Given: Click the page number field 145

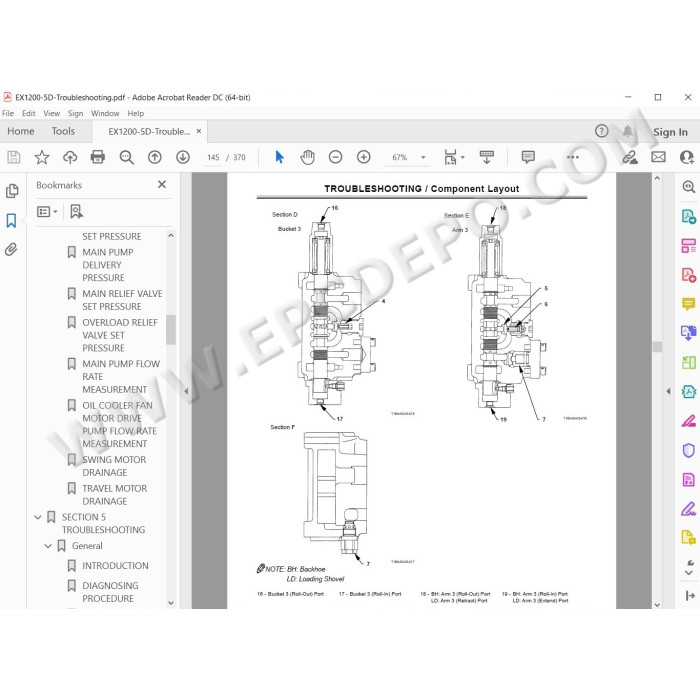Looking at the screenshot, I should (x=213, y=157).
